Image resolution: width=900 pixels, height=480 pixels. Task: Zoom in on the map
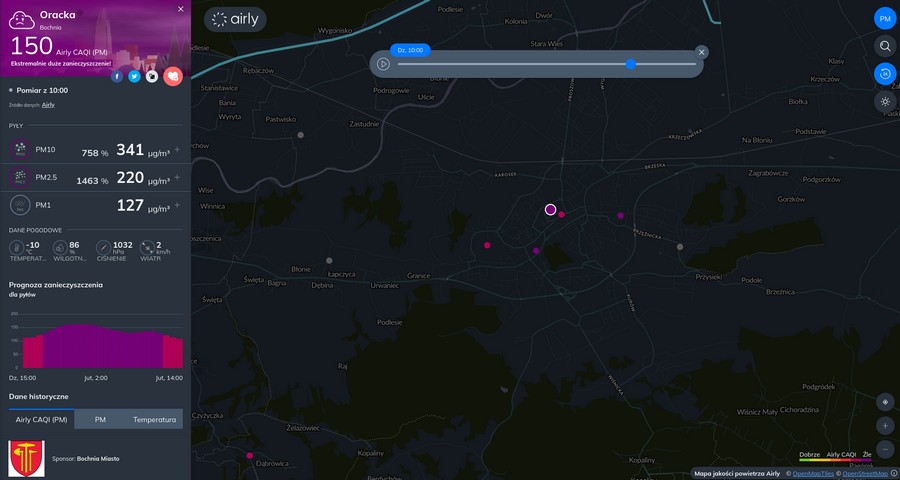click(x=885, y=426)
